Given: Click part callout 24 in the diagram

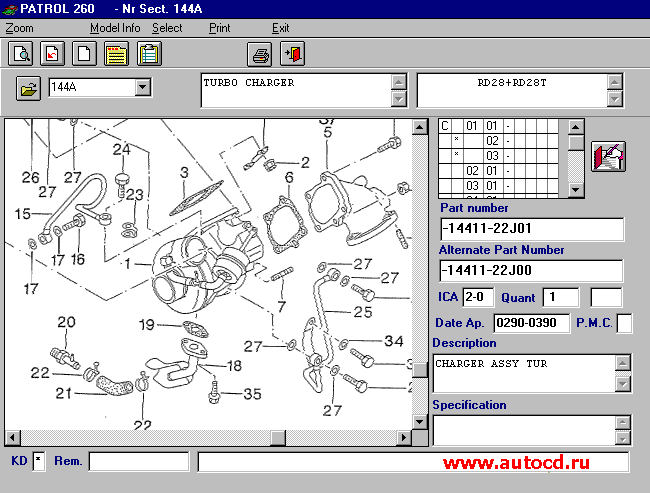Looking at the screenshot, I should point(121,149).
